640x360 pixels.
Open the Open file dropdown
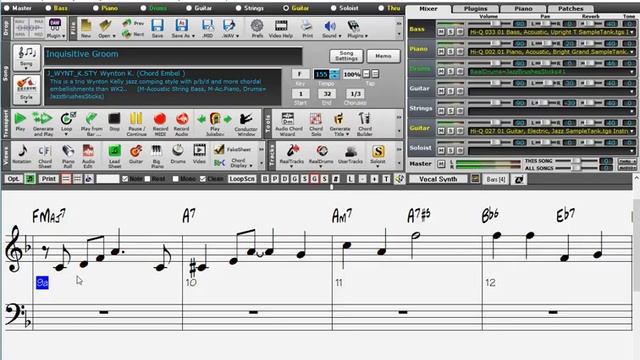(x=113, y=36)
